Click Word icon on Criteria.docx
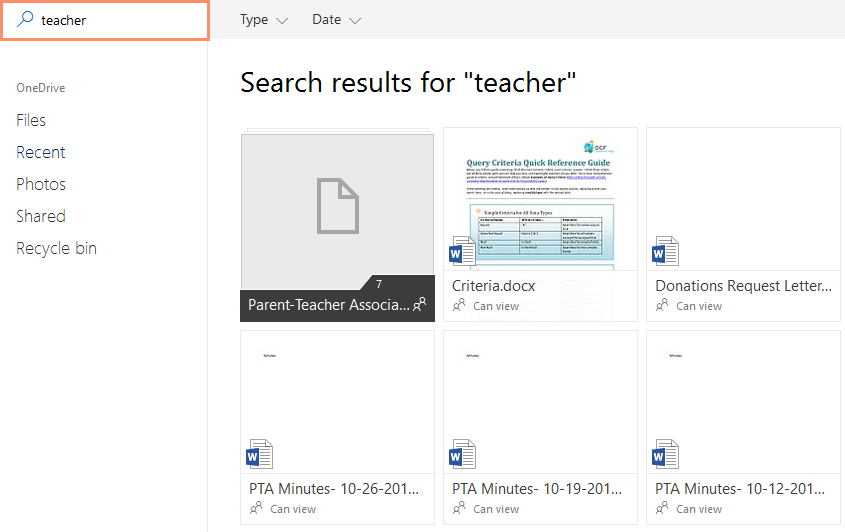The image size is (845, 532). tap(462, 250)
